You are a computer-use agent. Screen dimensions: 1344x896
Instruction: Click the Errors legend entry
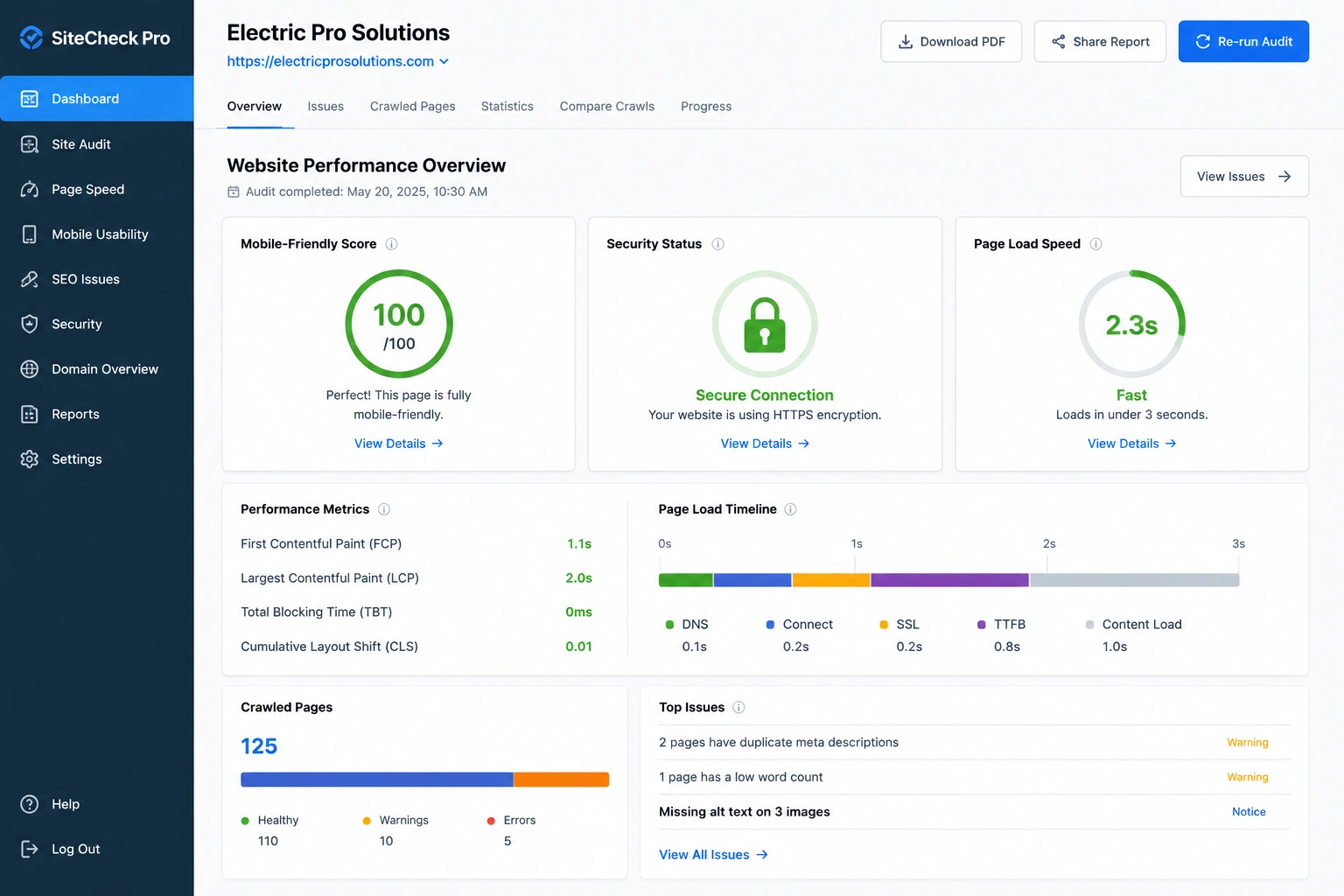click(x=512, y=830)
